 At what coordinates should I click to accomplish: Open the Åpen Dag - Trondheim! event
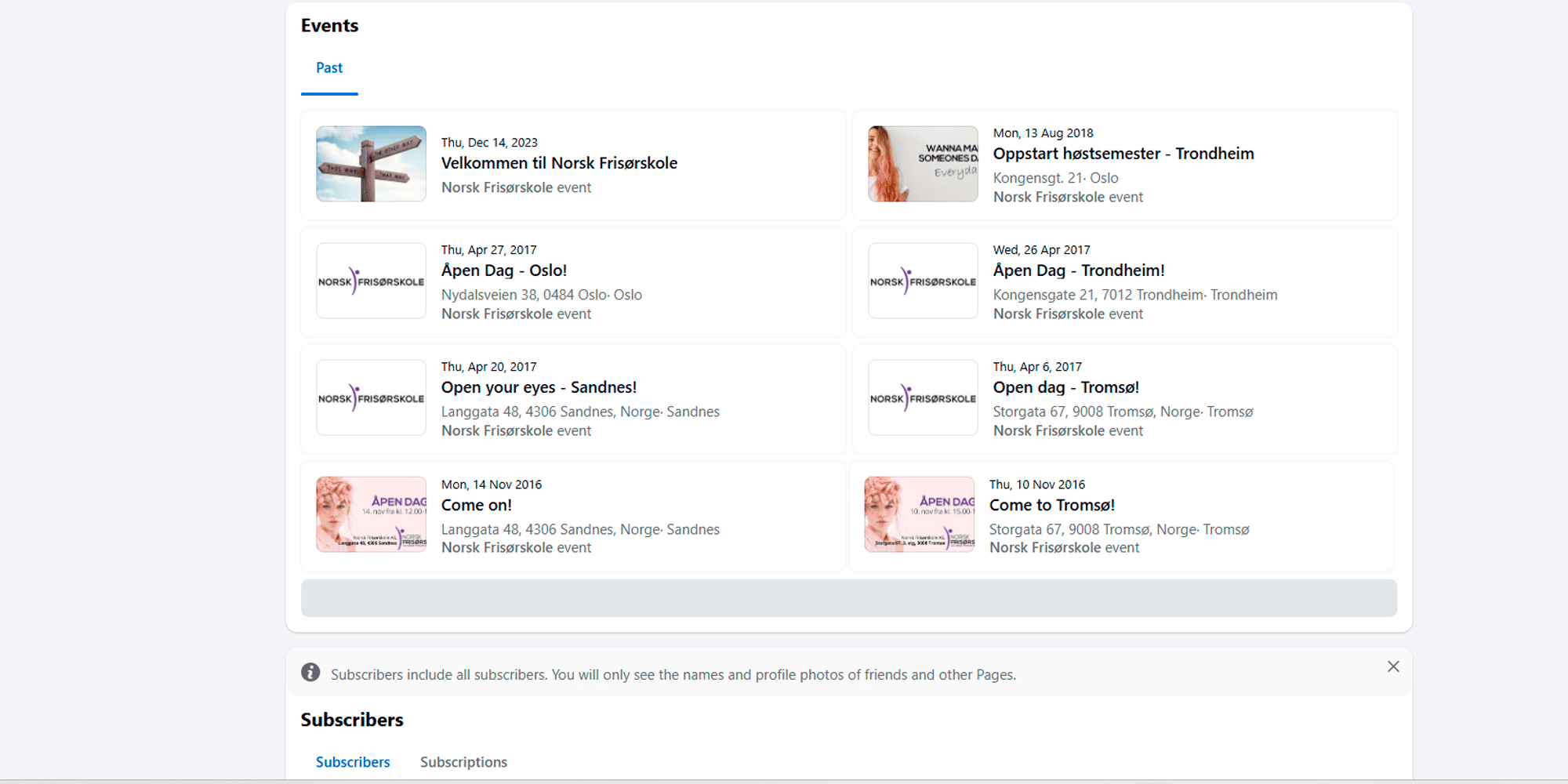click(1078, 270)
